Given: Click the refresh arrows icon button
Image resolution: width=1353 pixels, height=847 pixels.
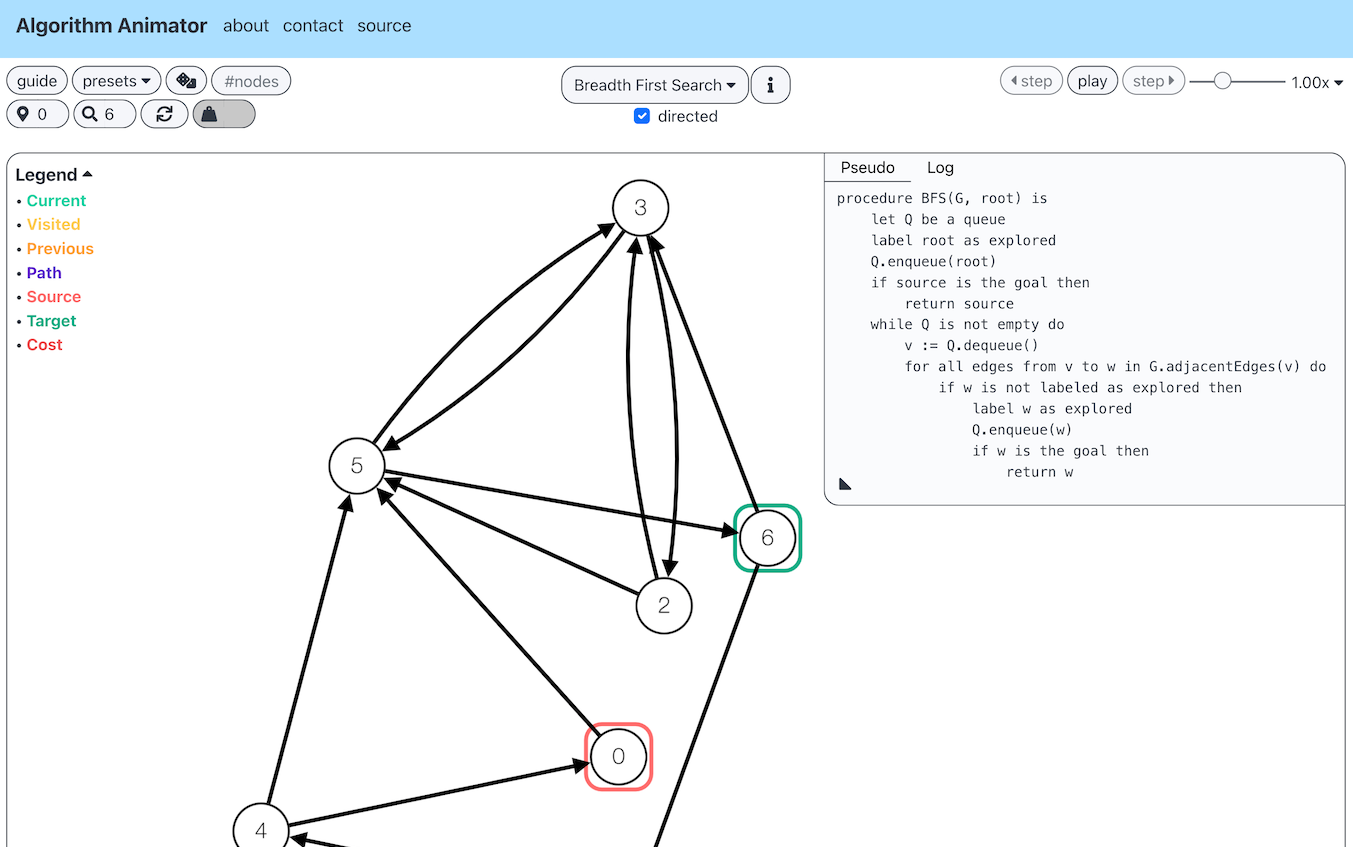Looking at the screenshot, I should coord(164,114).
